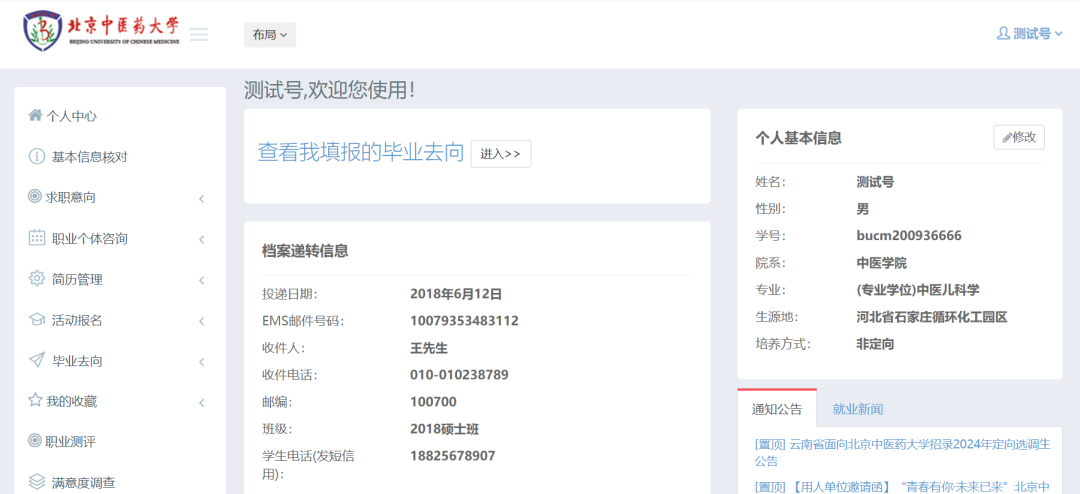Expand the 职业个体咨询 chevron arrow
This screenshot has width=1080, height=494.
click(x=201, y=239)
